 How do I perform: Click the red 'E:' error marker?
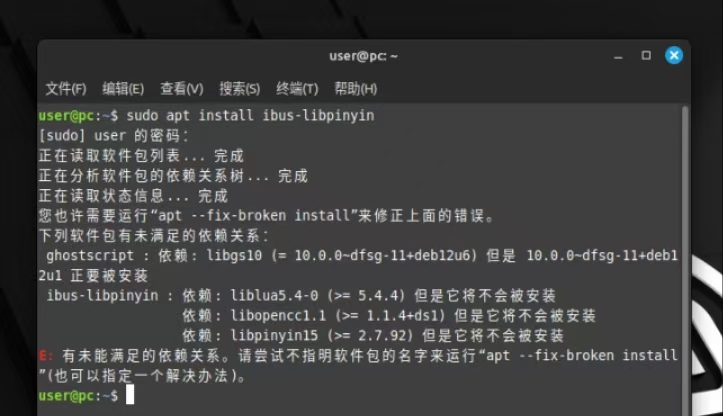click(x=46, y=356)
